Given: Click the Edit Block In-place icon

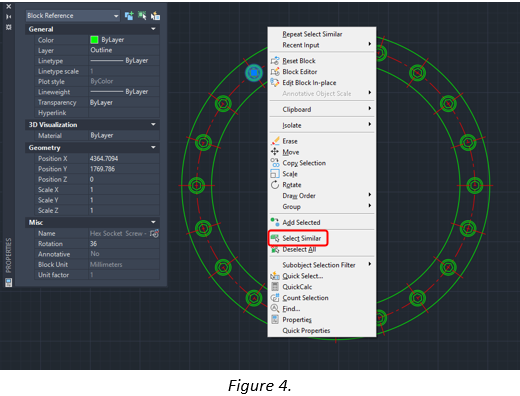Looking at the screenshot, I should tap(275, 82).
